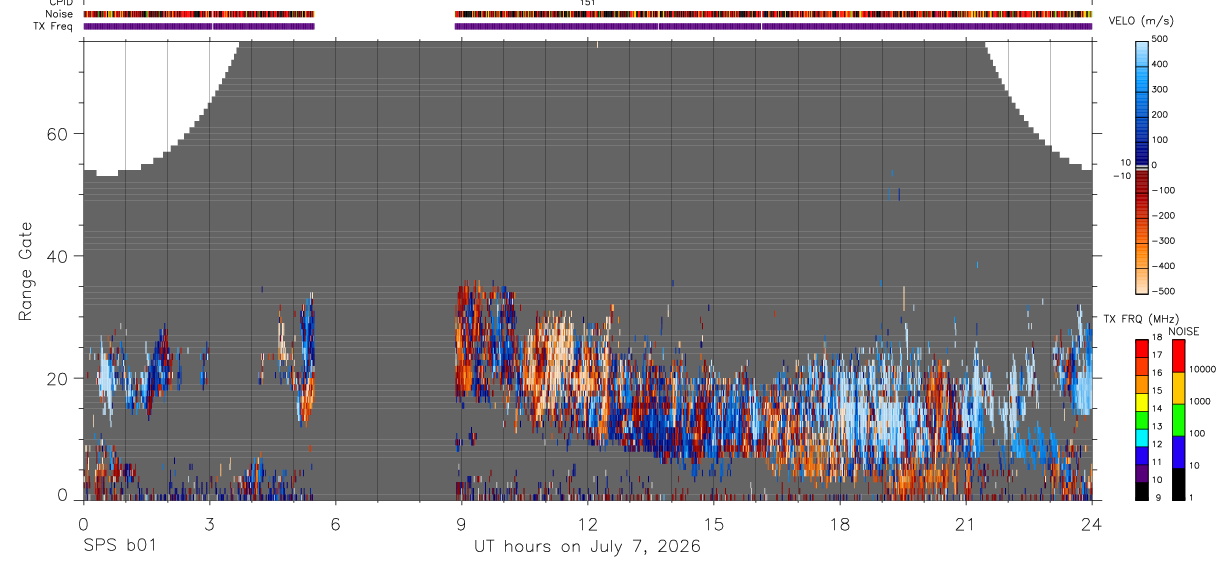1228x567 pixels.
Task: Click range gate 60 axis label
Action: (55, 134)
